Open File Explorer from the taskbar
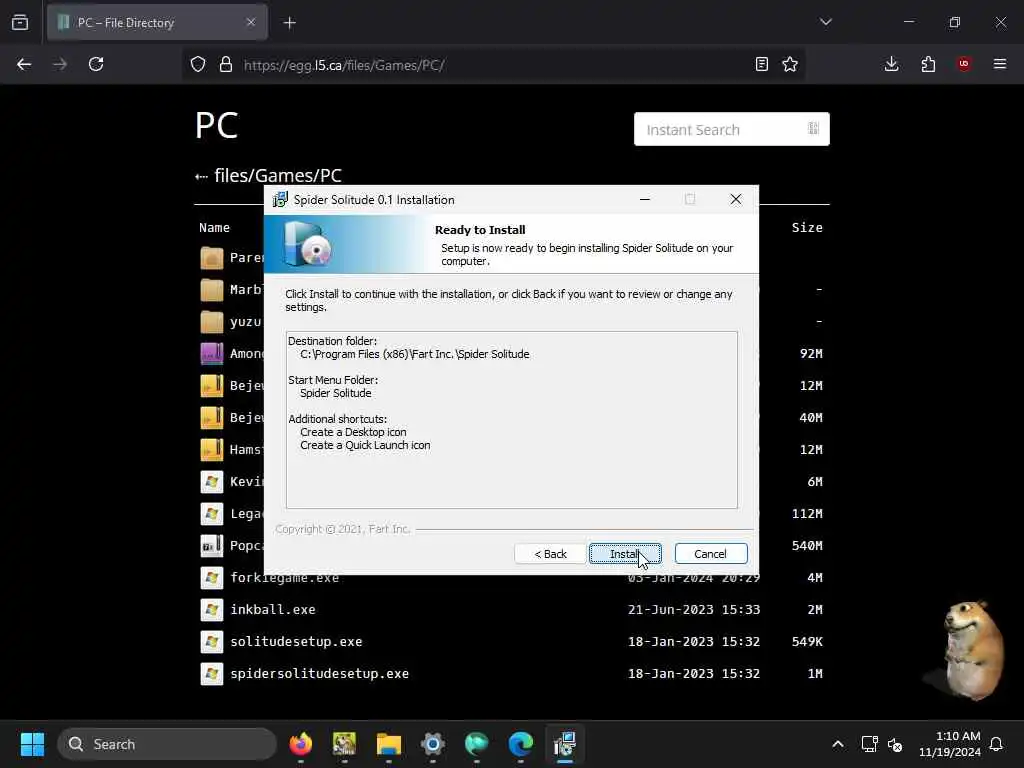The width and height of the screenshot is (1024, 768). [x=389, y=744]
